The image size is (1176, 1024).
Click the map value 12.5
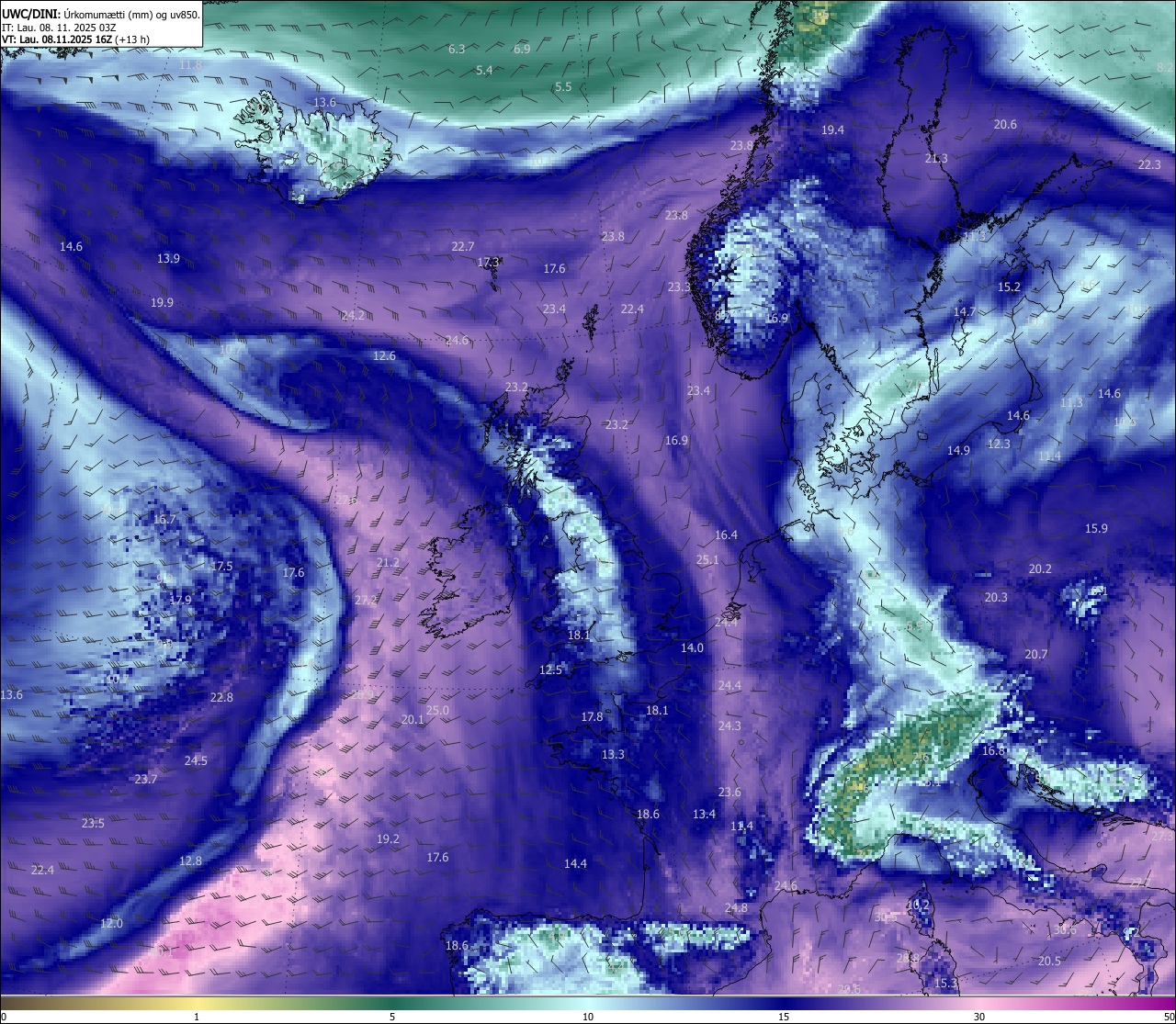coord(550,670)
